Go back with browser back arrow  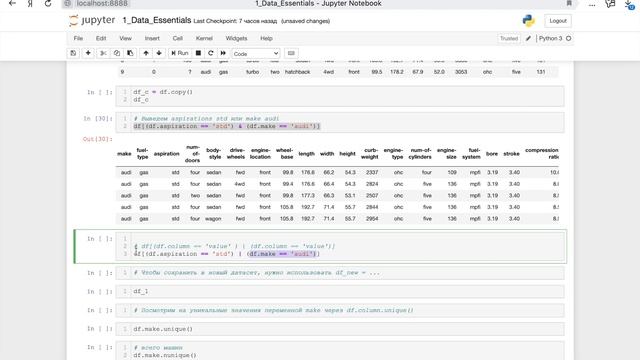(12, 4)
